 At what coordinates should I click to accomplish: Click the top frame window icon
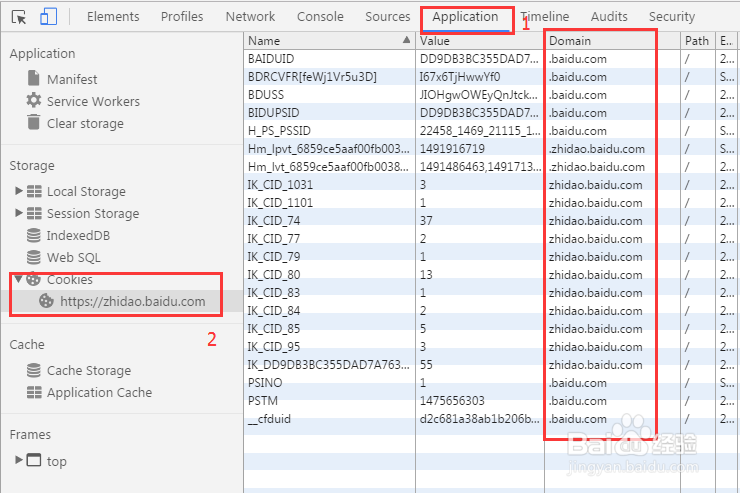[34, 460]
